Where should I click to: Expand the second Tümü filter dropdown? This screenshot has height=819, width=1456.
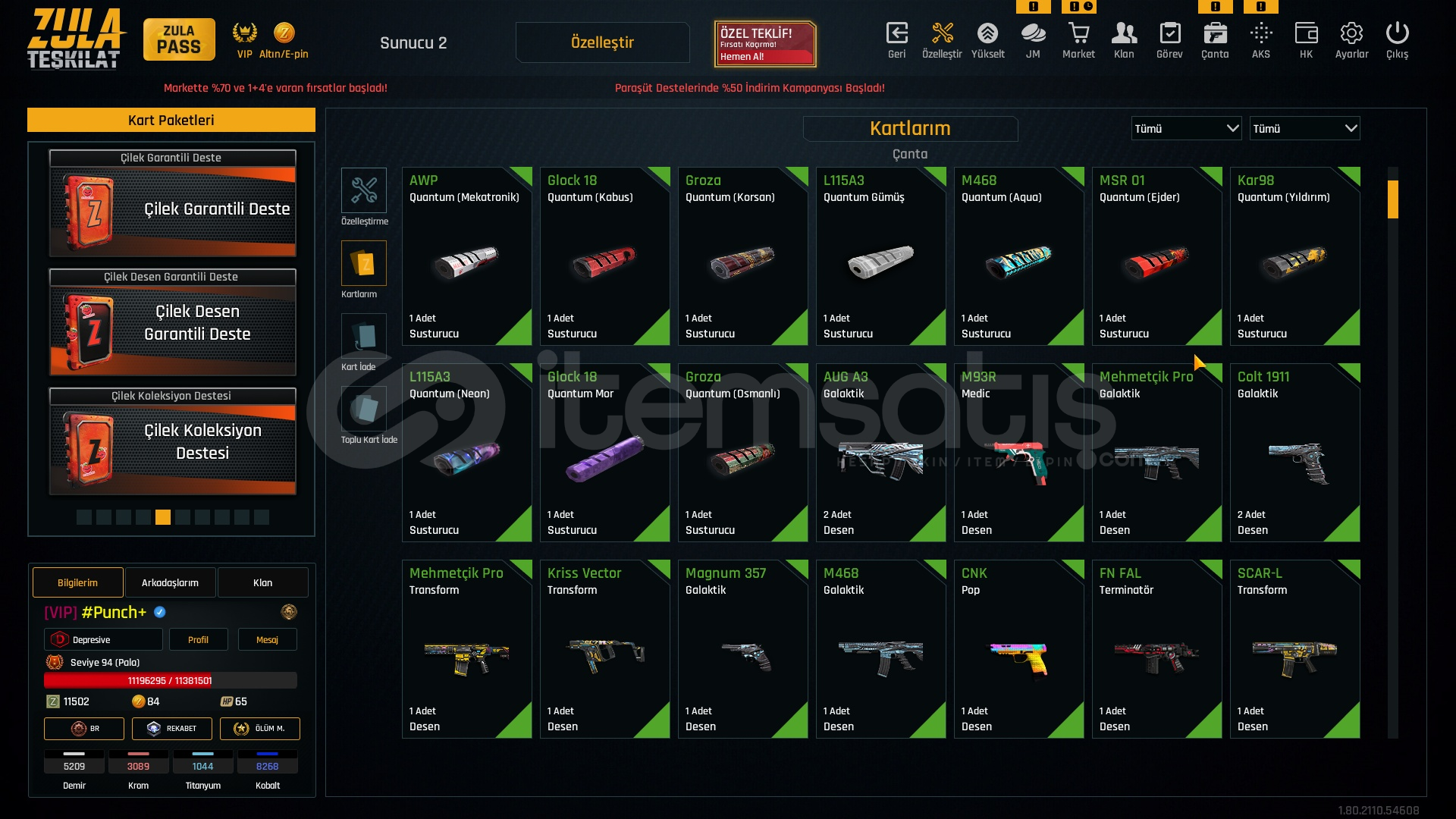pyautogui.click(x=1304, y=128)
